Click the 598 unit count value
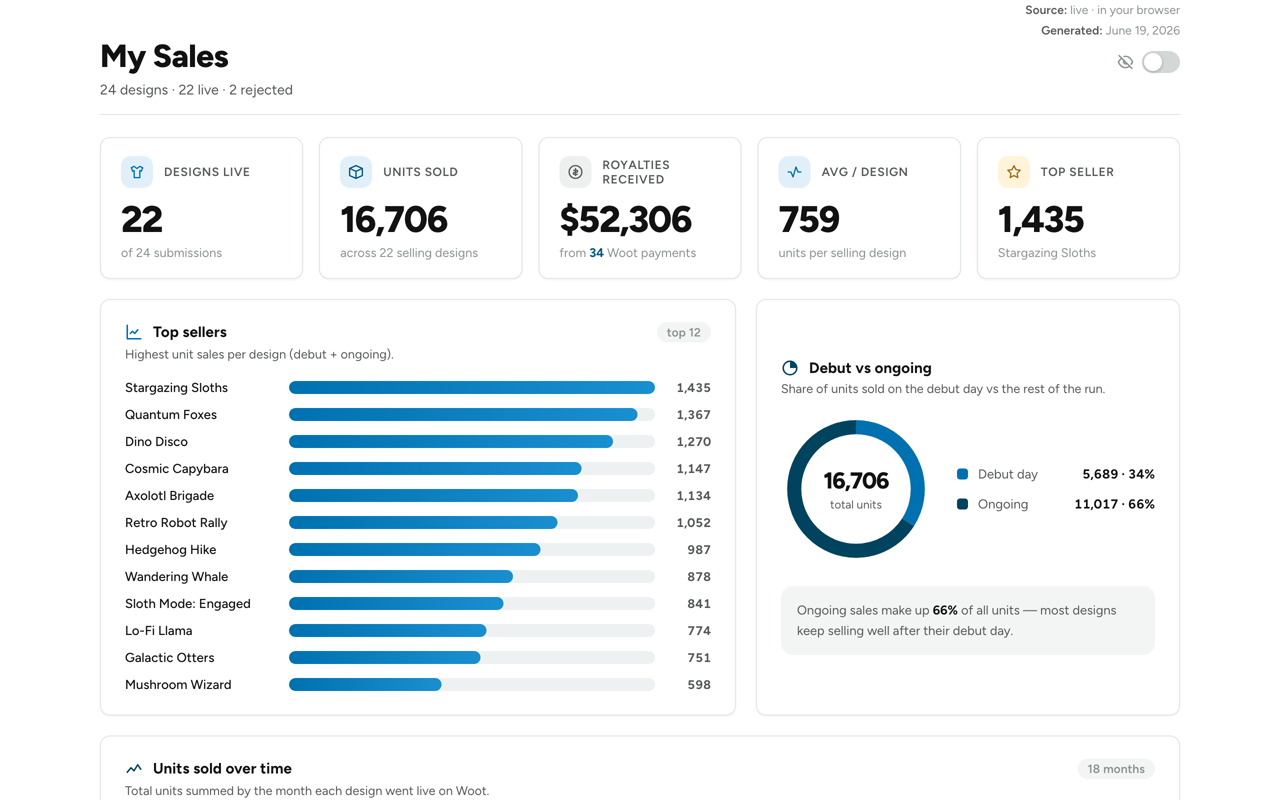The height and width of the screenshot is (800, 1280). pos(699,685)
